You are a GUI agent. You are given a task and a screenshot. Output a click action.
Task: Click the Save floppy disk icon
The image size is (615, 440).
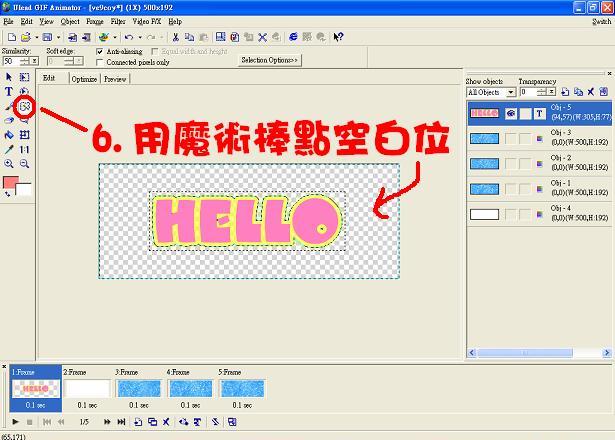click(48, 37)
